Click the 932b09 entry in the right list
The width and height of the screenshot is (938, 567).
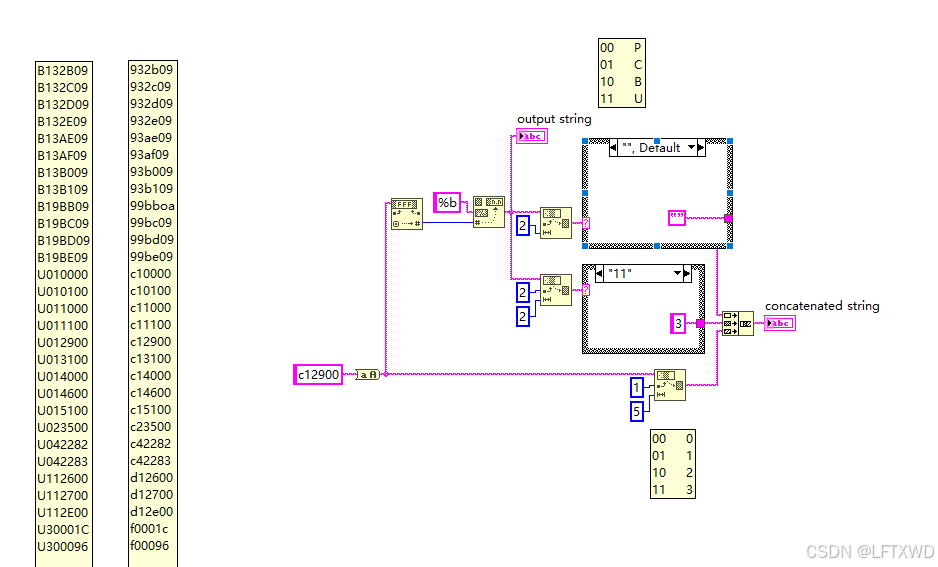point(151,70)
